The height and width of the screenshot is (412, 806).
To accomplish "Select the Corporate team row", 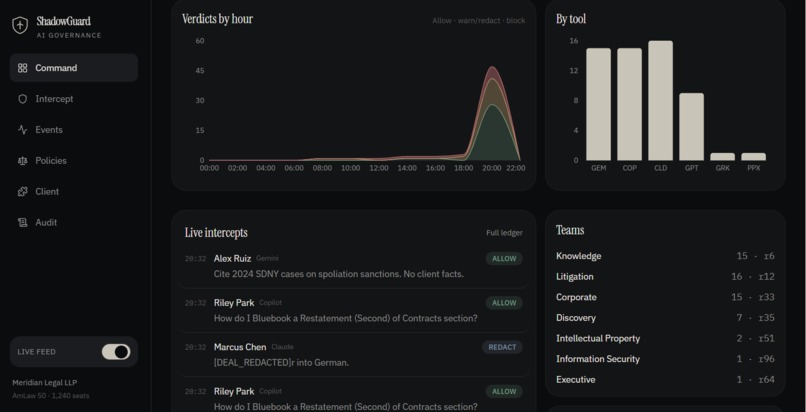I will click(x=665, y=297).
